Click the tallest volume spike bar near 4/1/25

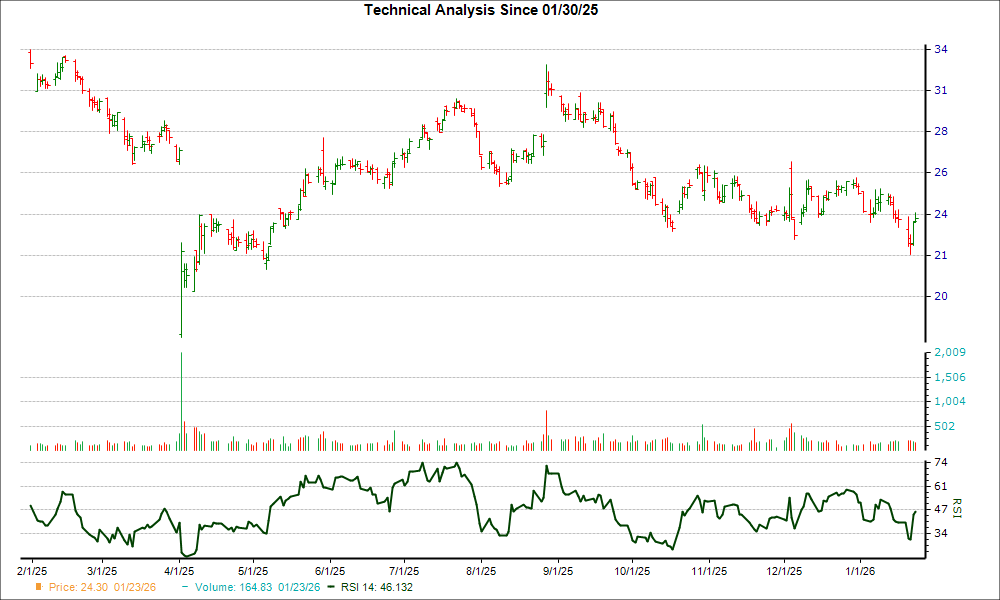pyautogui.click(x=182, y=400)
